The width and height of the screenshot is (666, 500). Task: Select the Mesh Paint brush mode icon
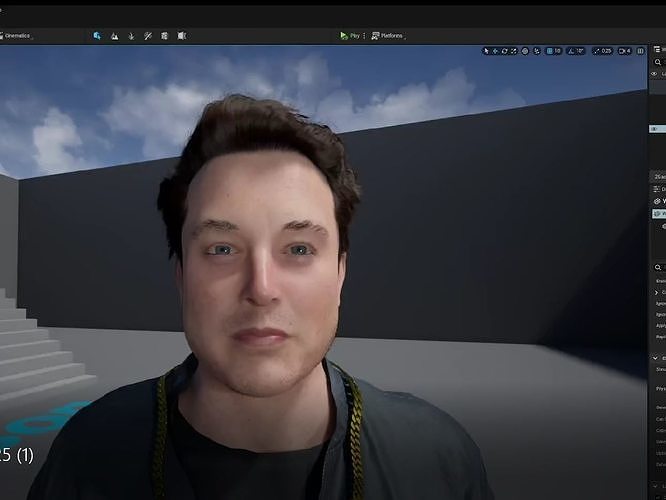(148, 36)
